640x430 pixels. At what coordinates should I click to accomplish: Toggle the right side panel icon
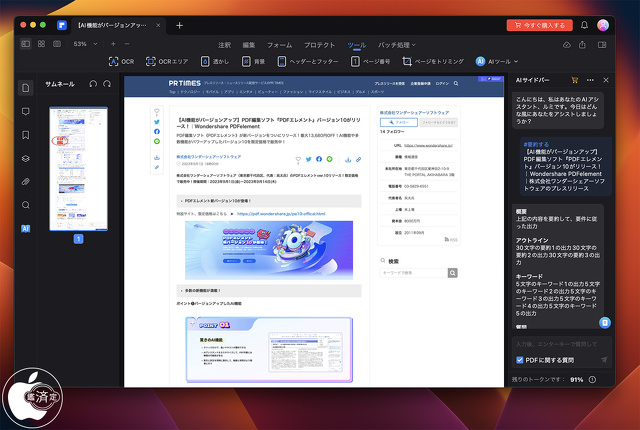[x=602, y=45]
